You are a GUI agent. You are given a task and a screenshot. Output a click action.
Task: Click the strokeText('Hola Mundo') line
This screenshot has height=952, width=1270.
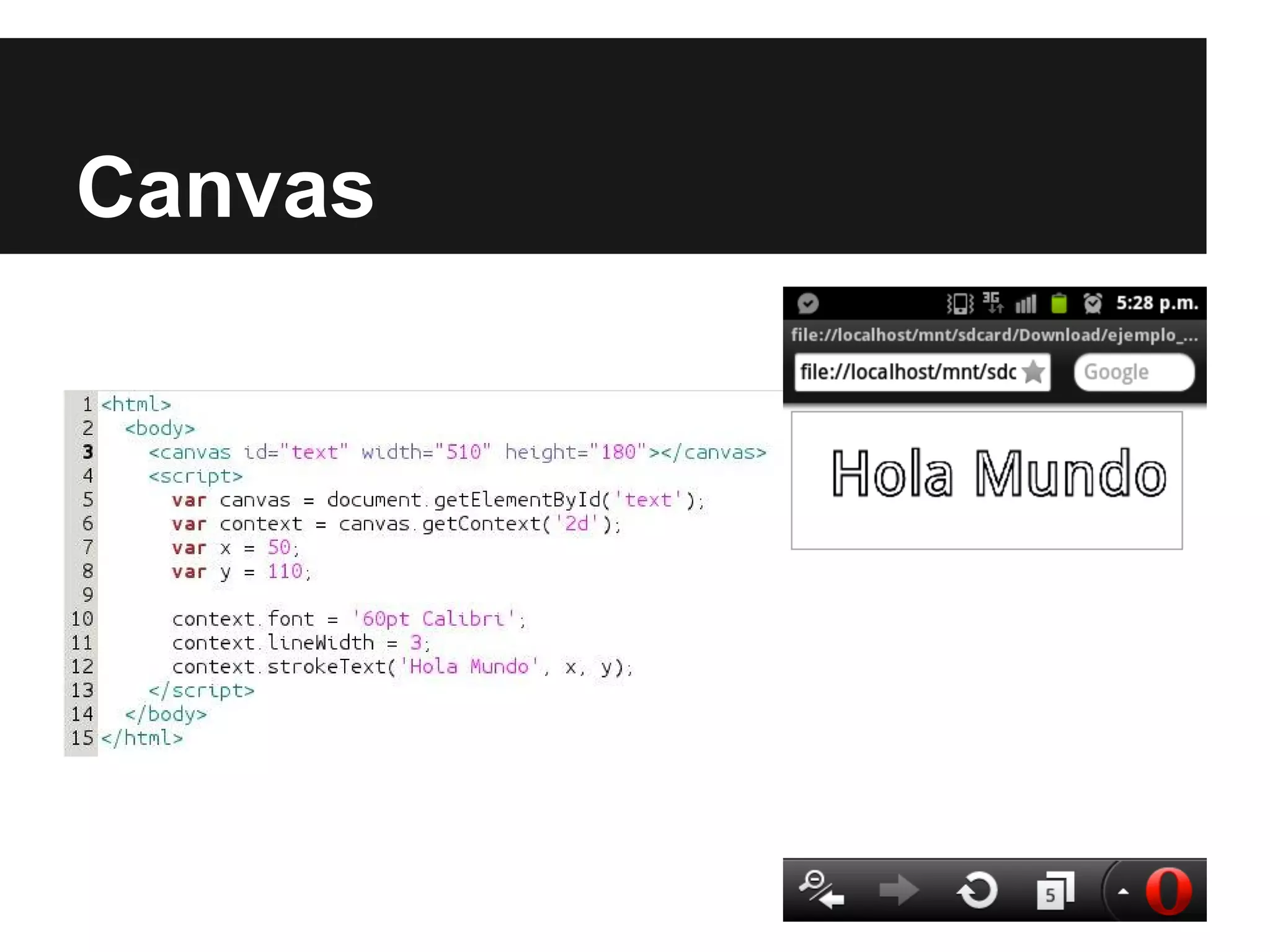pos(403,667)
